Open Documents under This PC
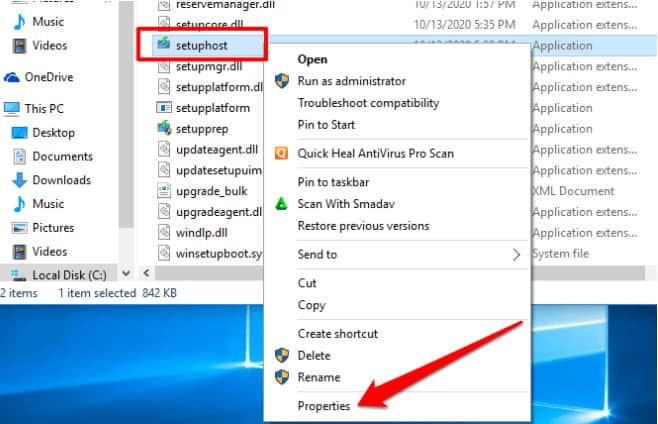The height and width of the screenshot is (424, 658). tap(63, 157)
